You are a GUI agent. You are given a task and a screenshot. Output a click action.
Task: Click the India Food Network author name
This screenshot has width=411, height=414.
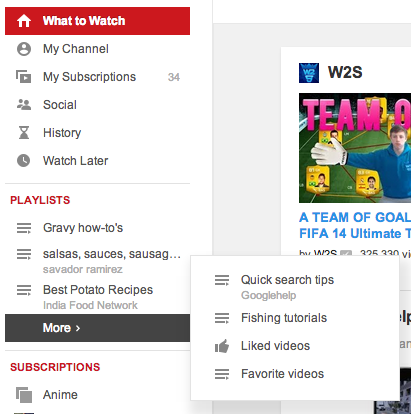(x=90, y=305)
